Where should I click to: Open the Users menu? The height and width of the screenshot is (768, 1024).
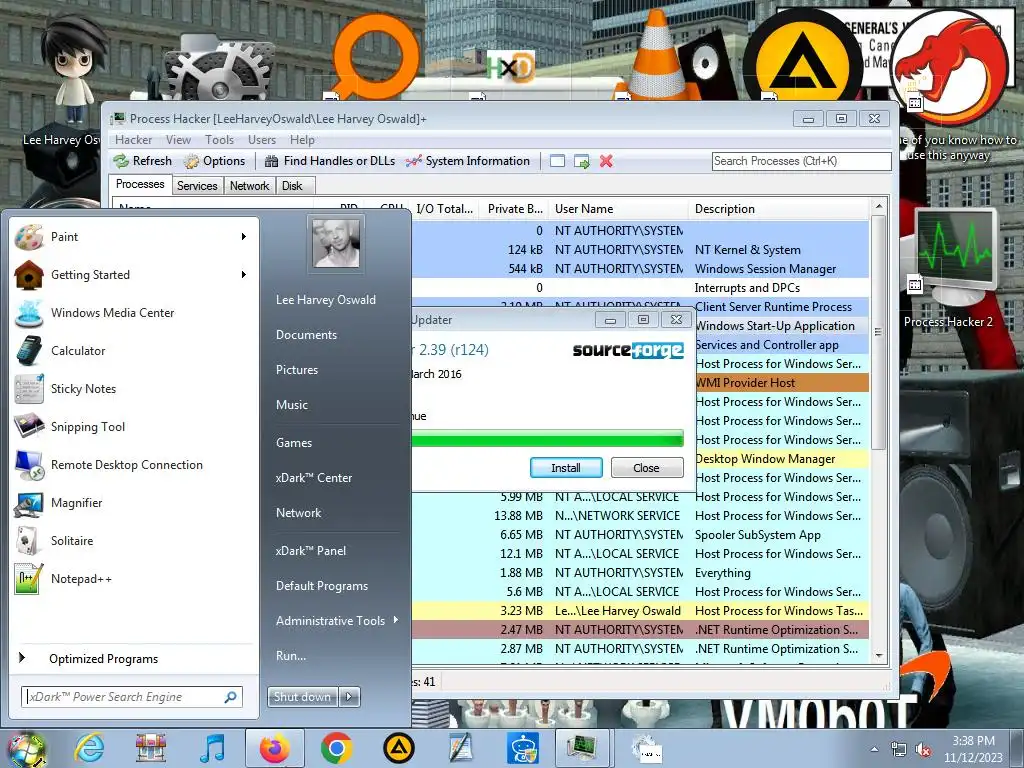(262, 140)
